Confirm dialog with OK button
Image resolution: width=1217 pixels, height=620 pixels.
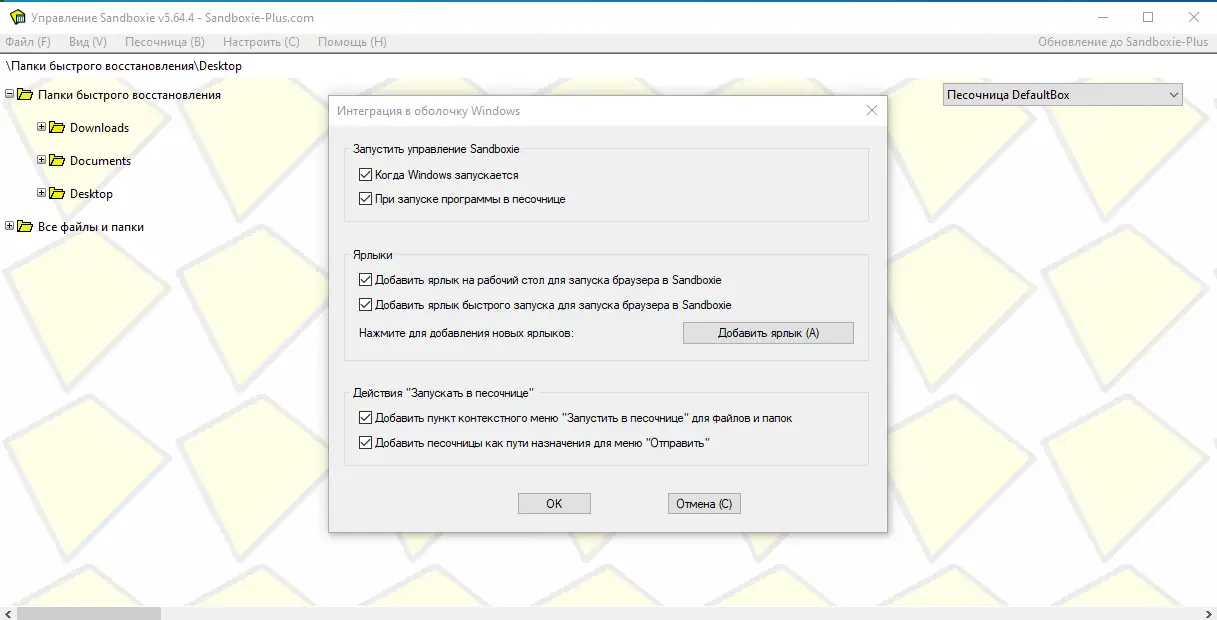pos(554,504)
